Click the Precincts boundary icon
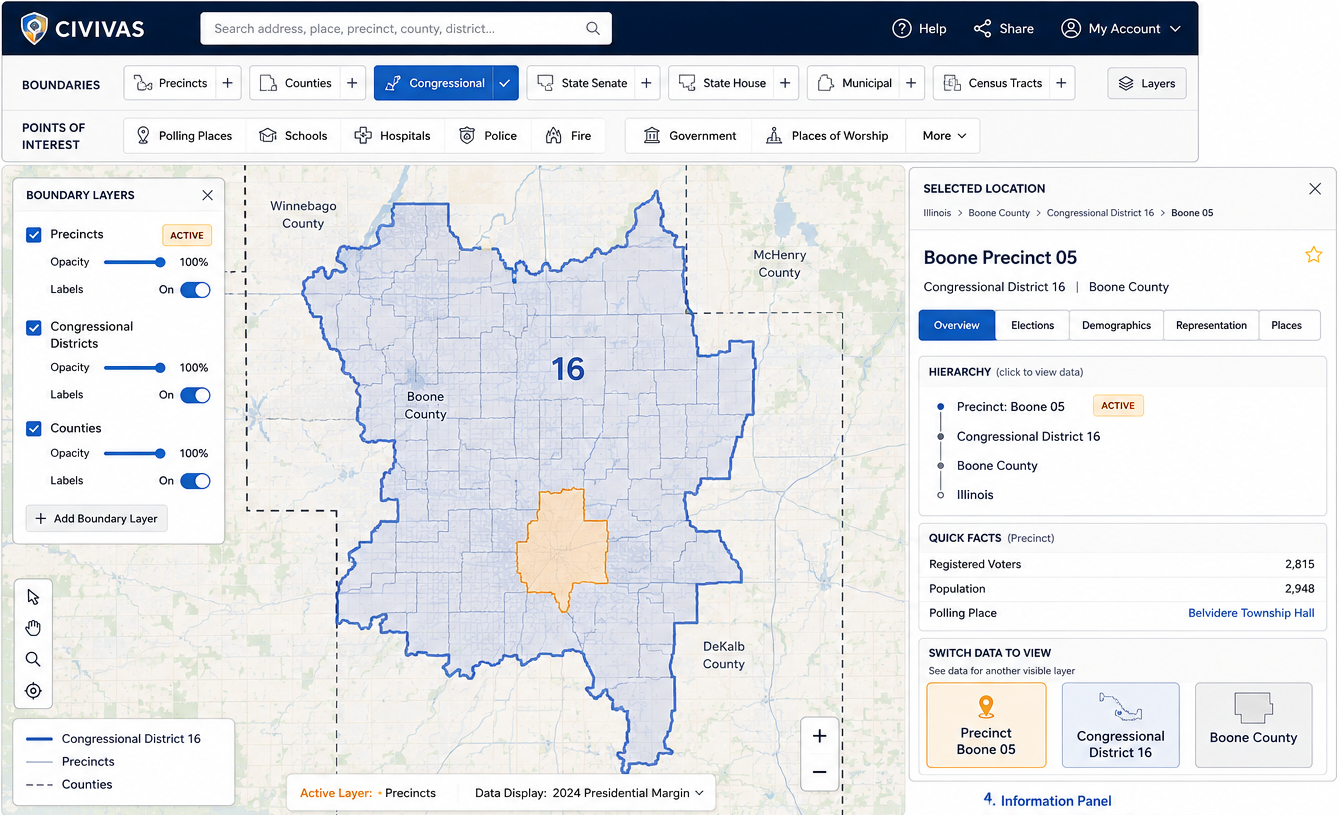 pos(143,84)
